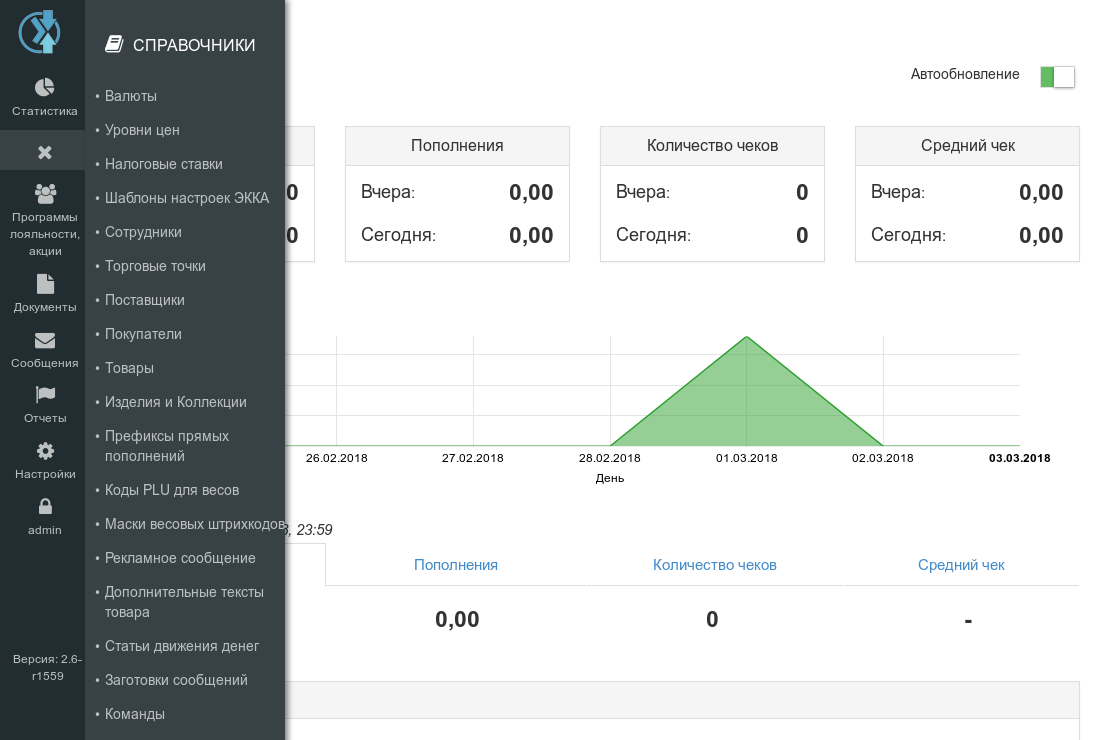Open Покупатели directory
The width and height of the screenshot is (1100, 740).
(x=143, y=334)
